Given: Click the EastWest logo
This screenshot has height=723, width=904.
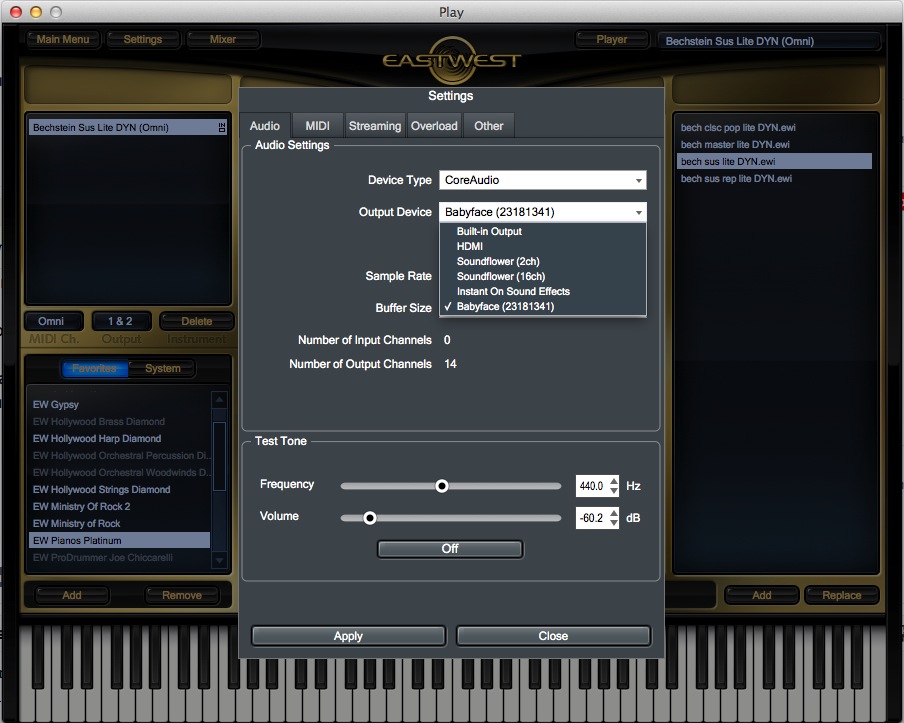Looking at the screenshot, I should point(451,60).
